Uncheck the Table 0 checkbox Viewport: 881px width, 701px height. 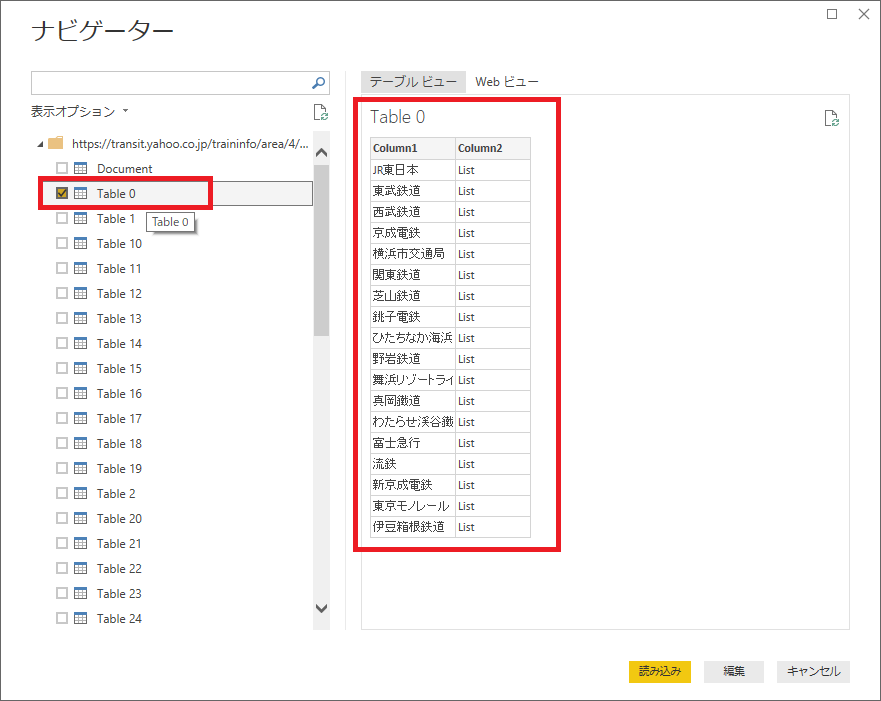pyautogui.click(x=62, y=193)
